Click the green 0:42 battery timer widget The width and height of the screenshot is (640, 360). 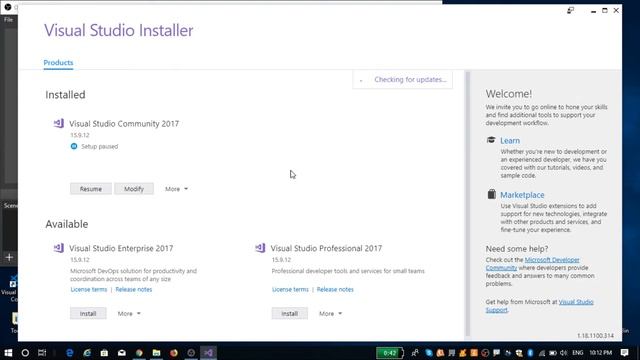pos(389,353)
